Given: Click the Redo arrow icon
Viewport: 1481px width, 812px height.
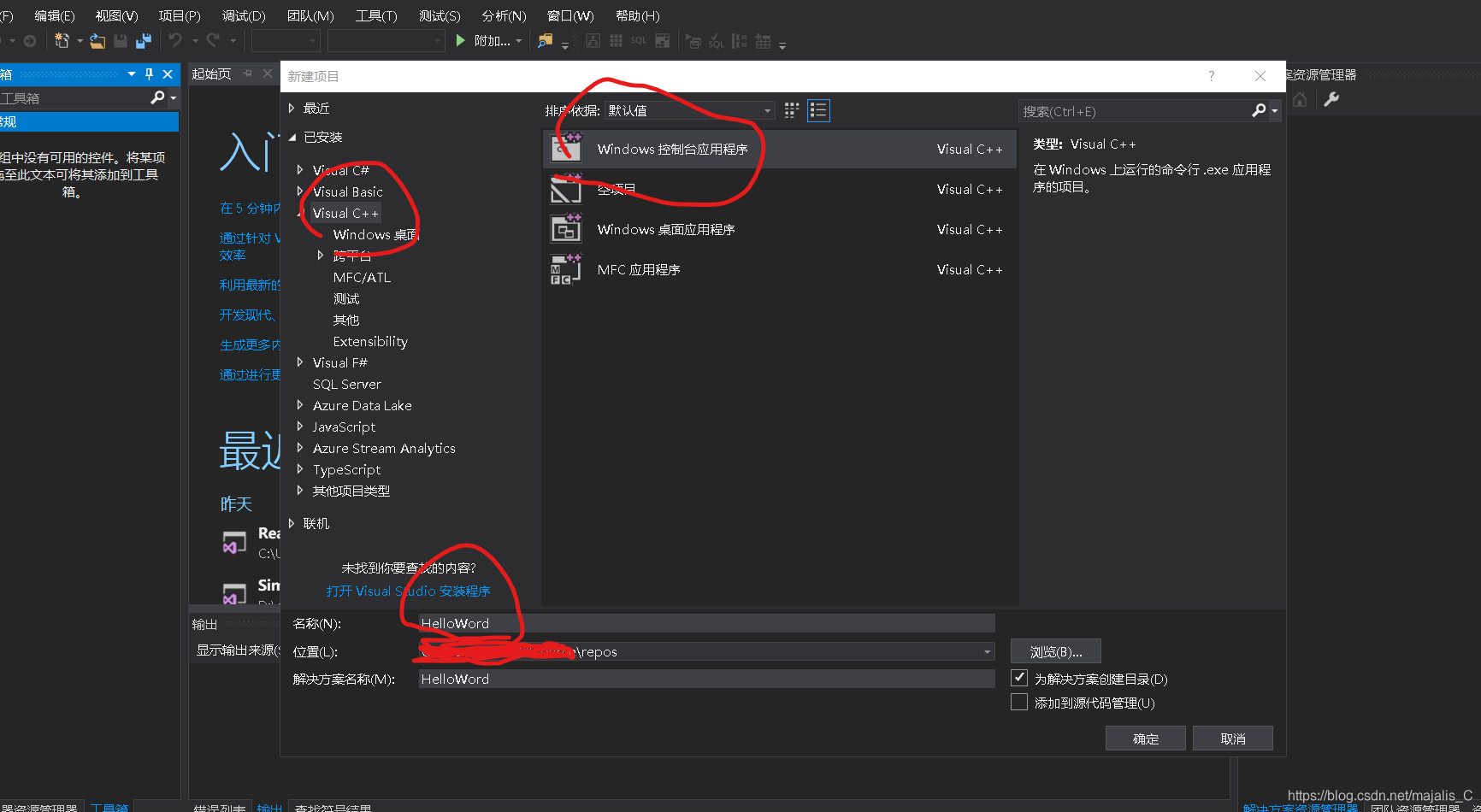Looking at the screenshot, I should [x=214, y=40].
